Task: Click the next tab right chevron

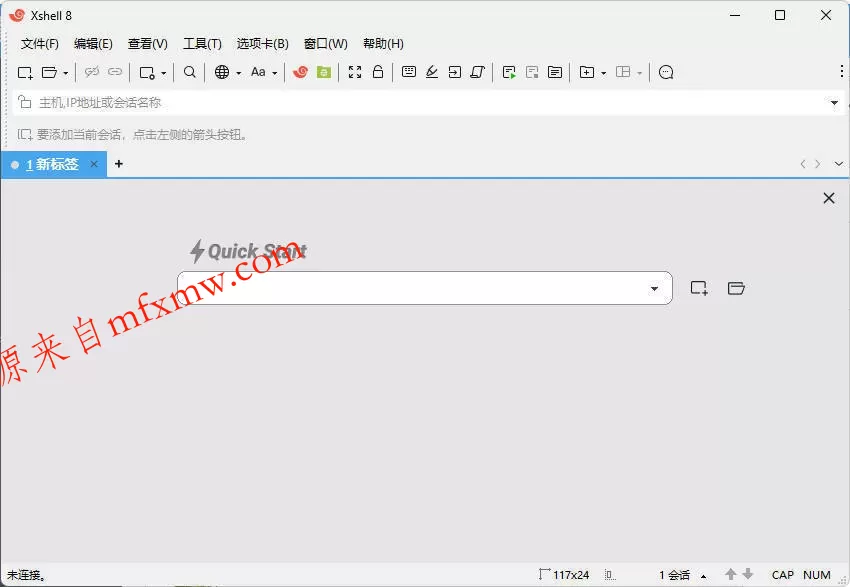Action: (x=817, y=164)
